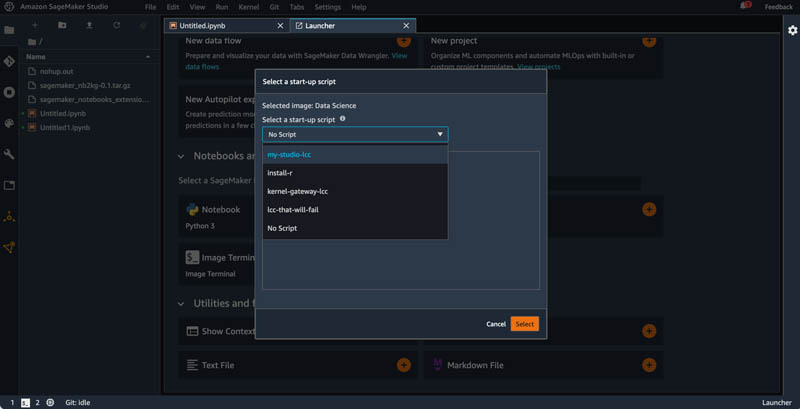This screenshot has width=800, height=409.
Task: Click the plus icon for Markdown File
Action: click(649, 365)
